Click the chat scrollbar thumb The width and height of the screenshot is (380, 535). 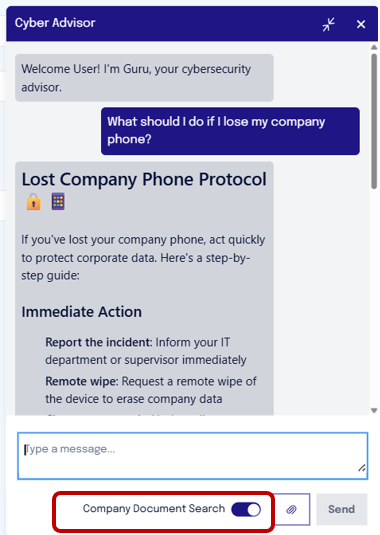[374, 121]
